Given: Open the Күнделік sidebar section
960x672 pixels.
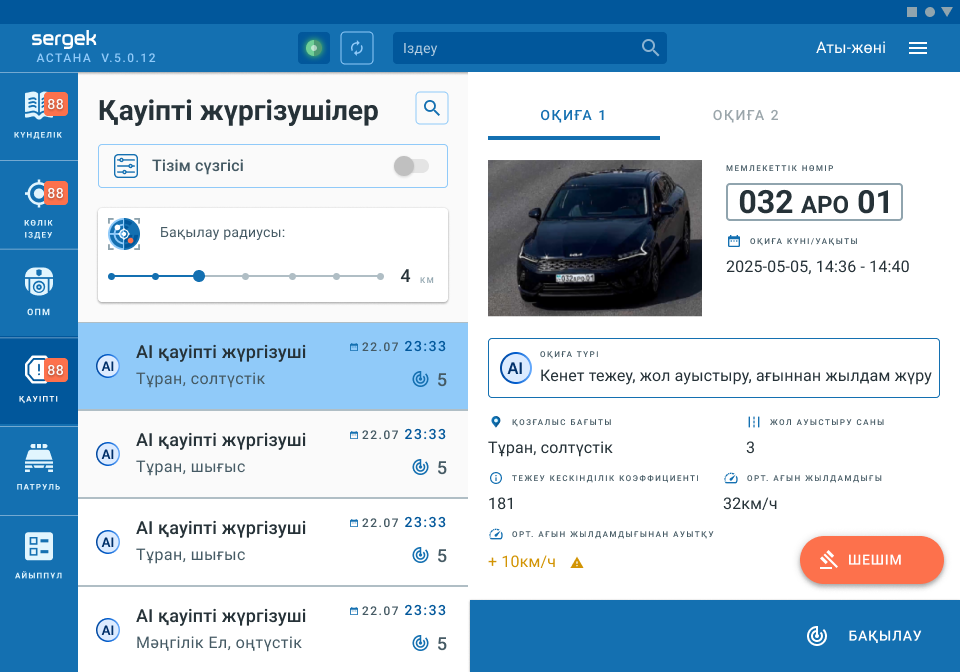Looking at the screenshot, I should [x=38, y=115].
